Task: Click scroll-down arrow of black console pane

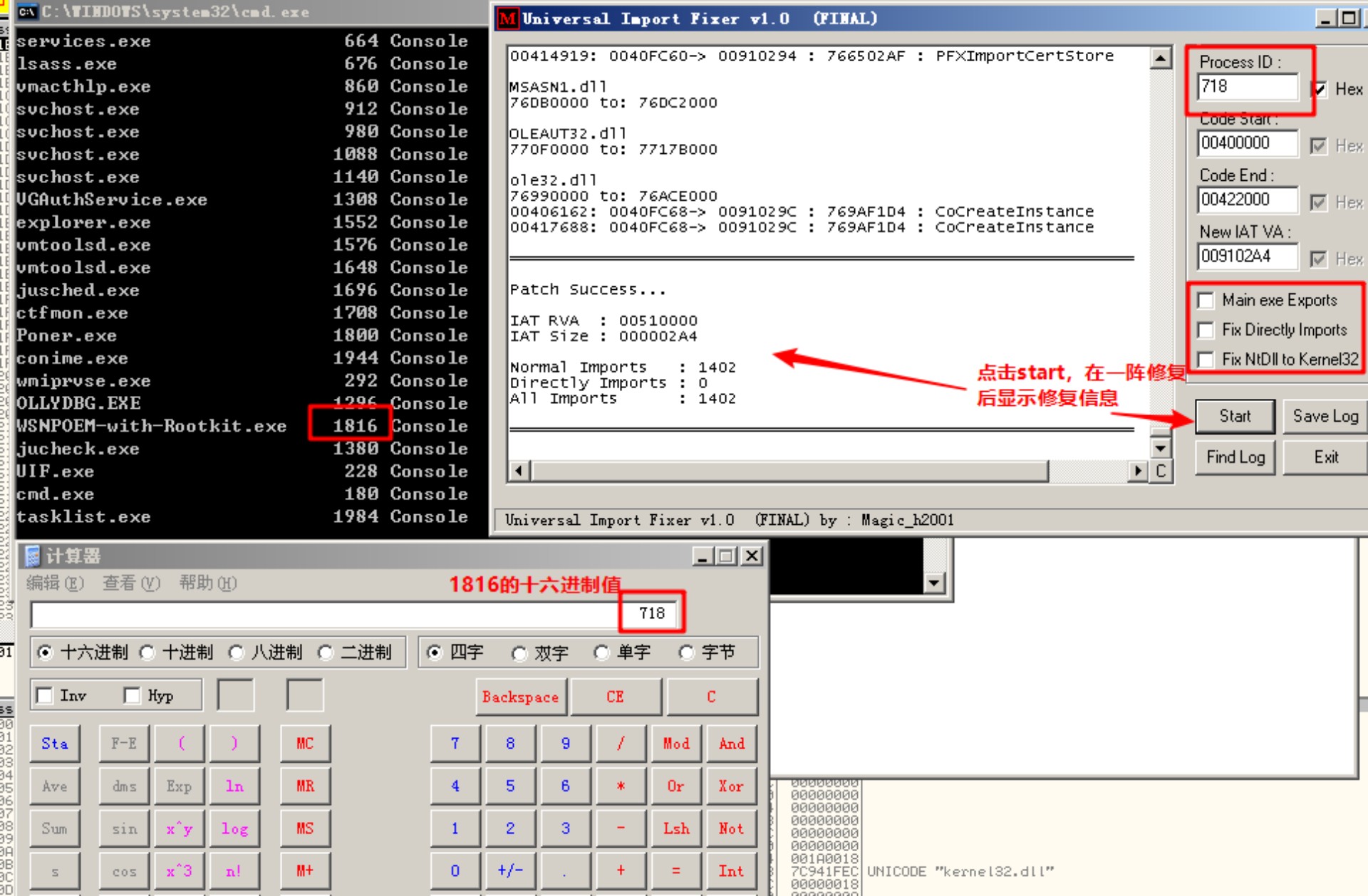Action: 933,583
